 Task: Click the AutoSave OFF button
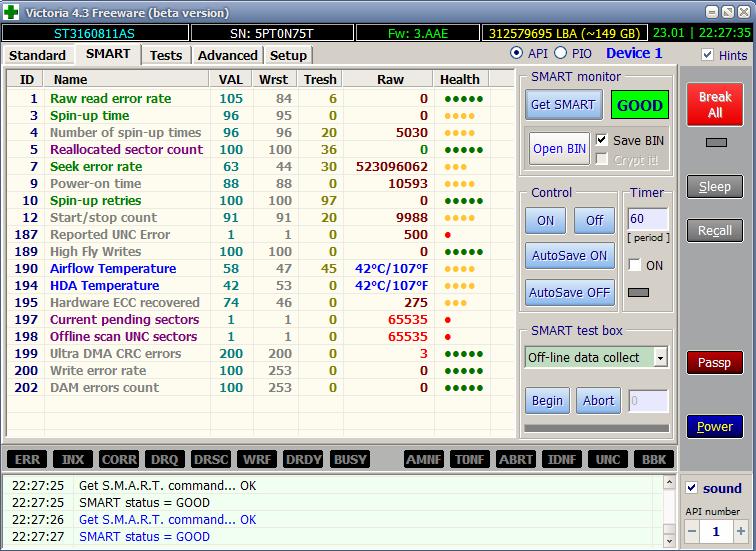(x=569, y=293)
